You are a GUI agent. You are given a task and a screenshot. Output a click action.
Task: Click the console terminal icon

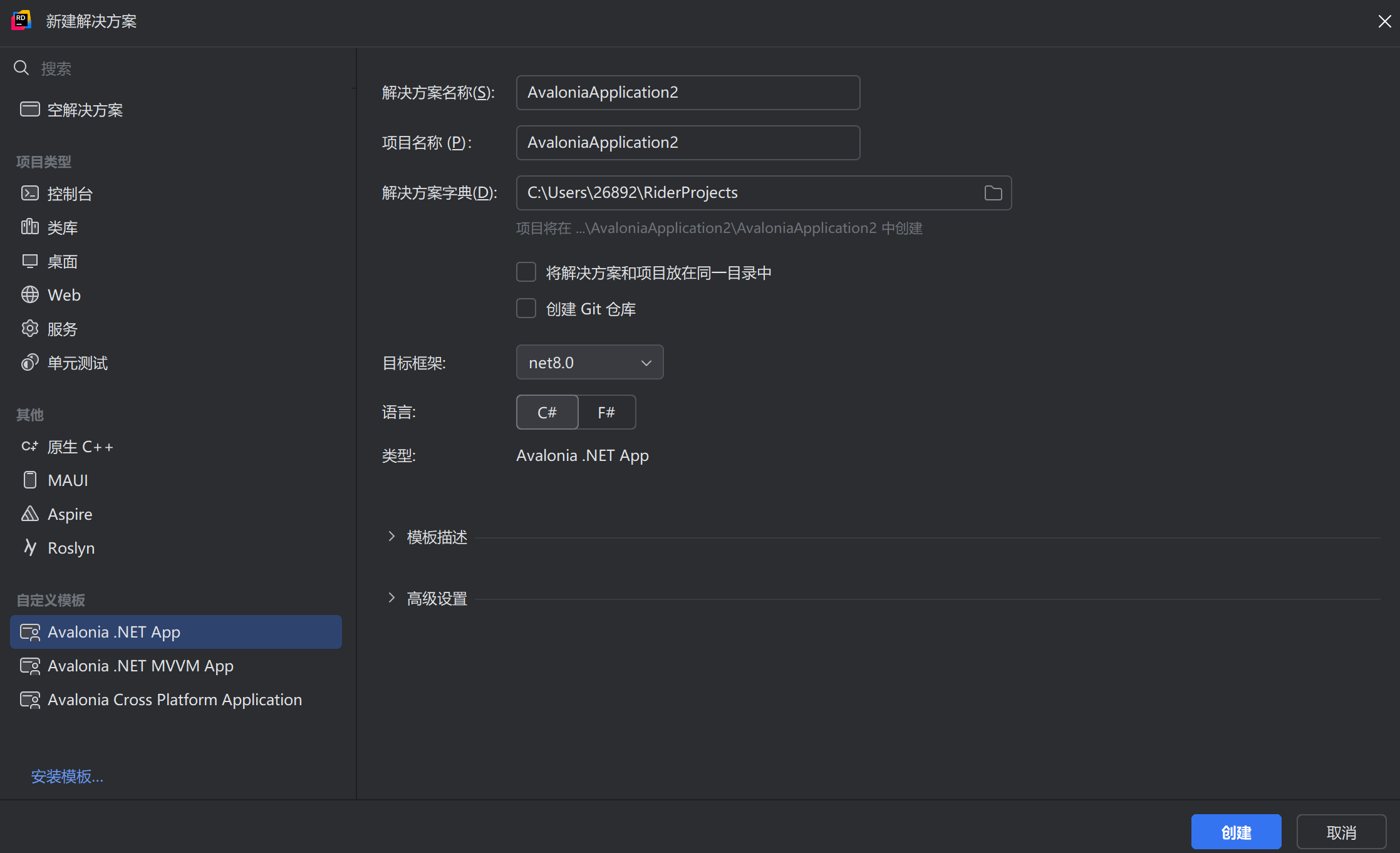coord(29,194)
